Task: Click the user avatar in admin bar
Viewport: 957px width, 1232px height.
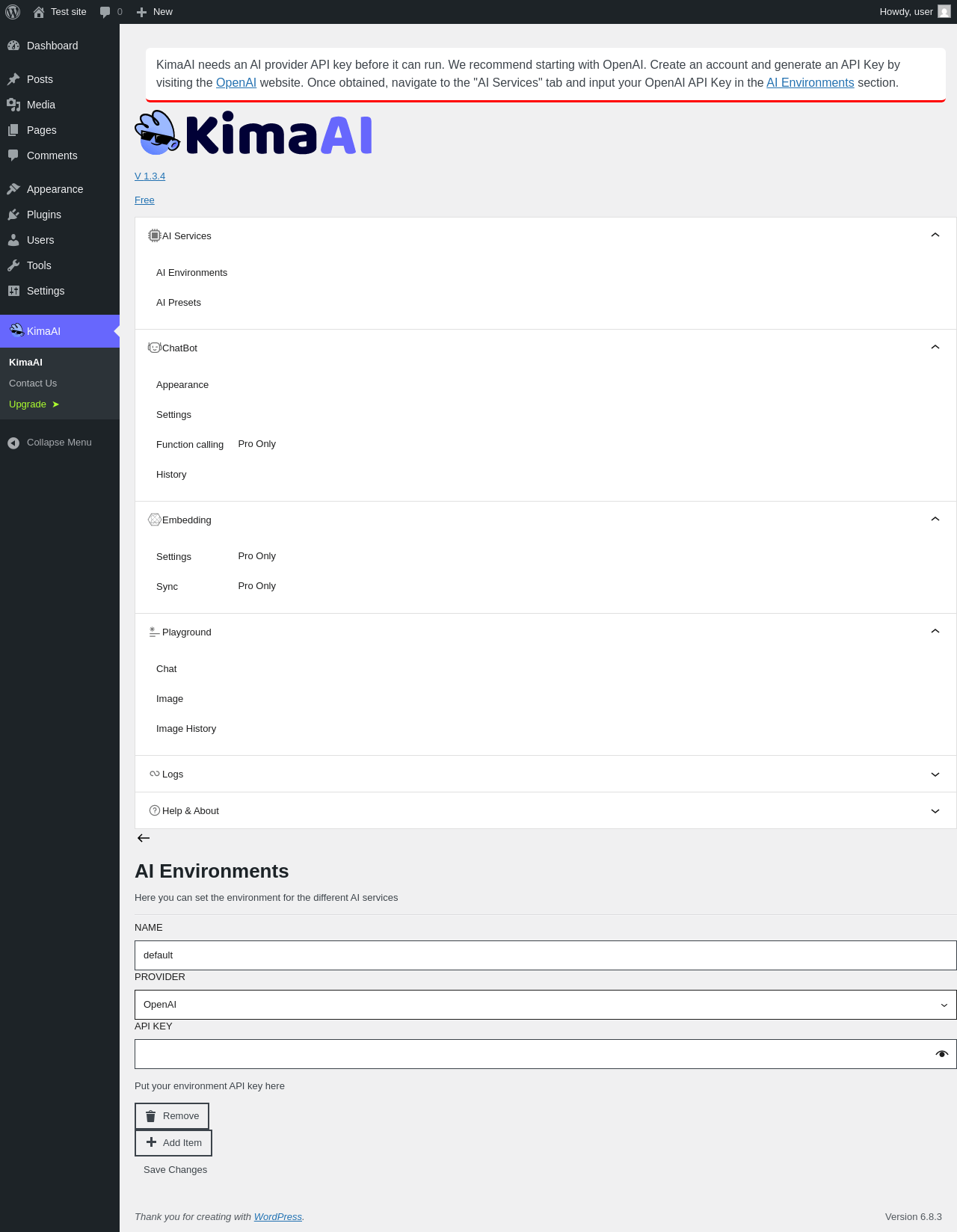Action: point(944,12)
